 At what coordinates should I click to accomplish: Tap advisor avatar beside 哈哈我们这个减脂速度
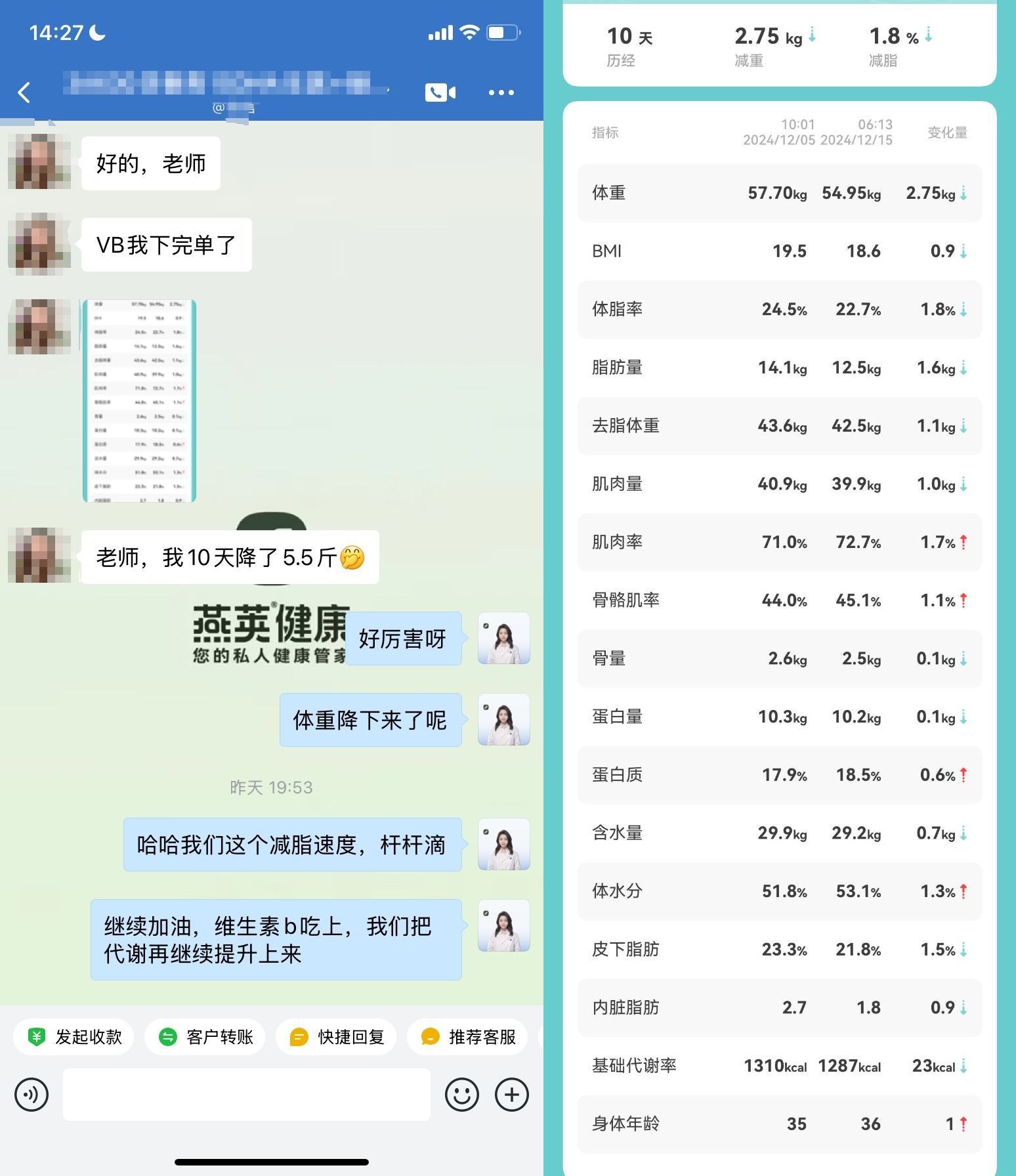pos(504,844)
